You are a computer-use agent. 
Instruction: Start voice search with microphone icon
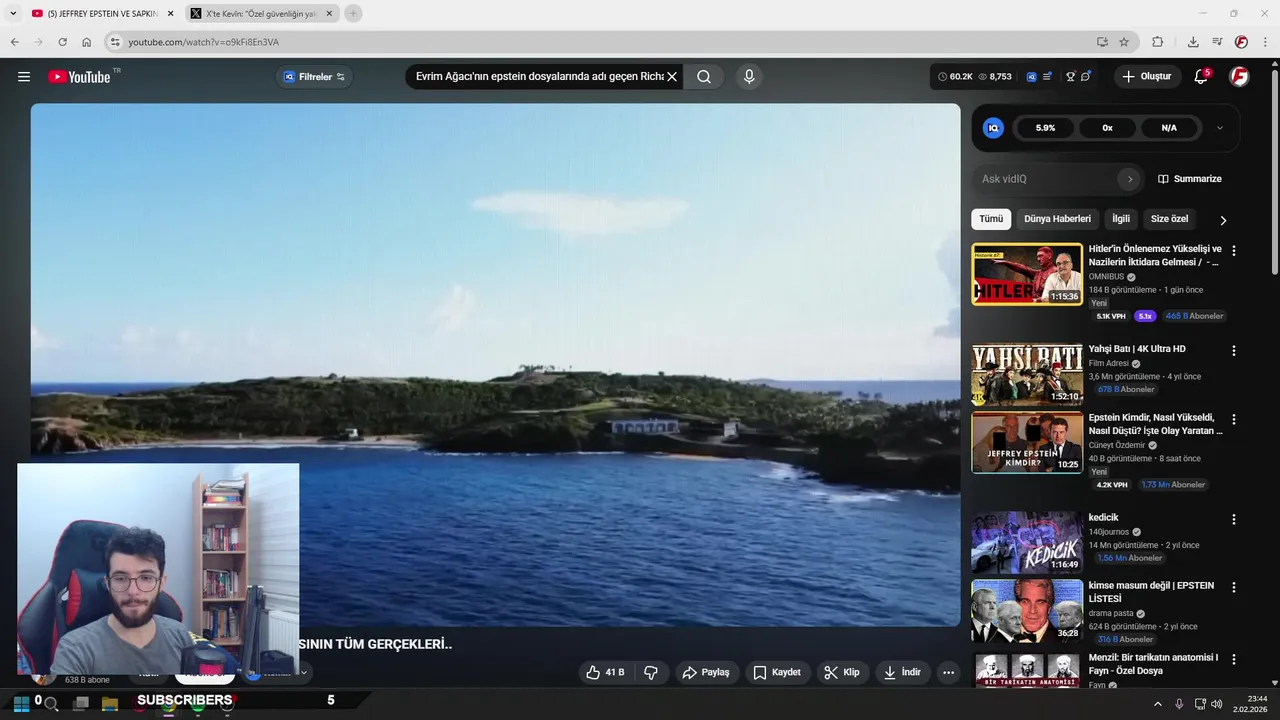pos(749,77)
